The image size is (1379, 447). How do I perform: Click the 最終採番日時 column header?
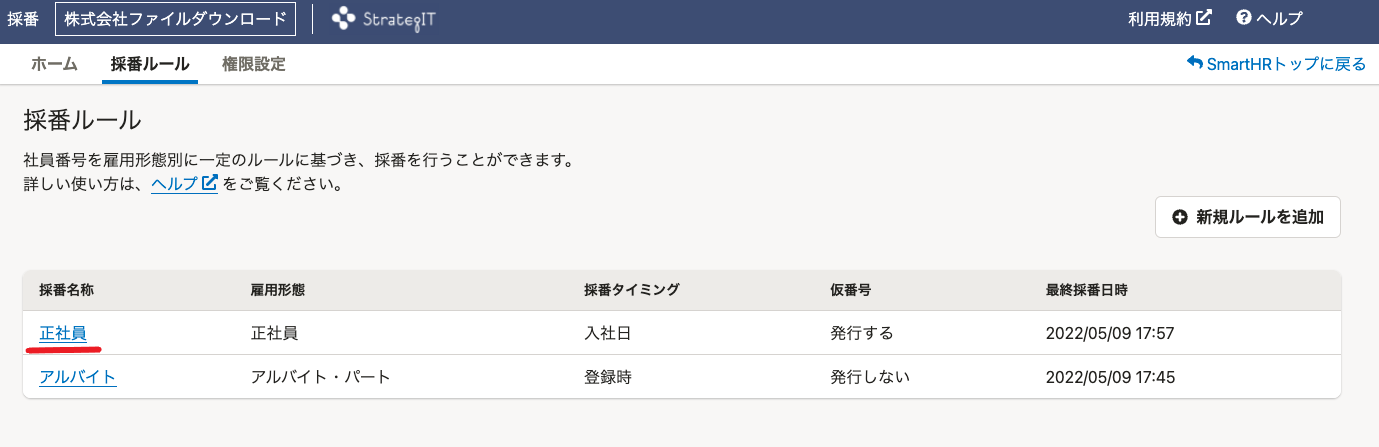(x=1087, y=290)
